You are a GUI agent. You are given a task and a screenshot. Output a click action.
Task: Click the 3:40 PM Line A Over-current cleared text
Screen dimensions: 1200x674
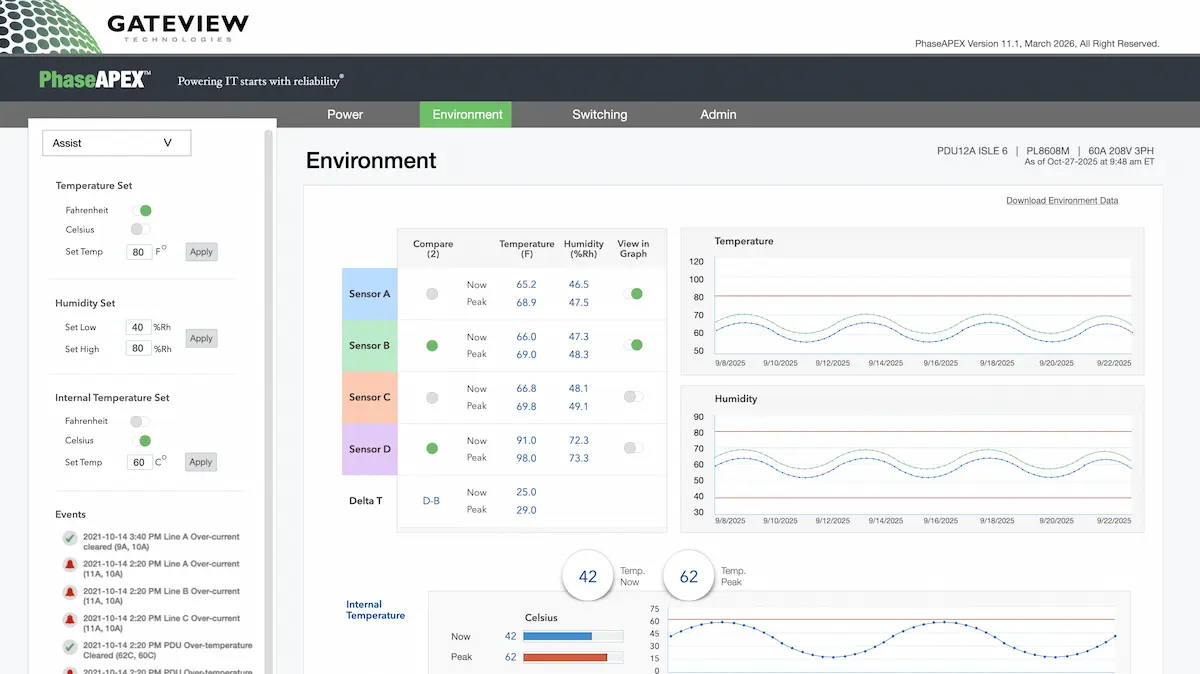click(x=162, y=543)
